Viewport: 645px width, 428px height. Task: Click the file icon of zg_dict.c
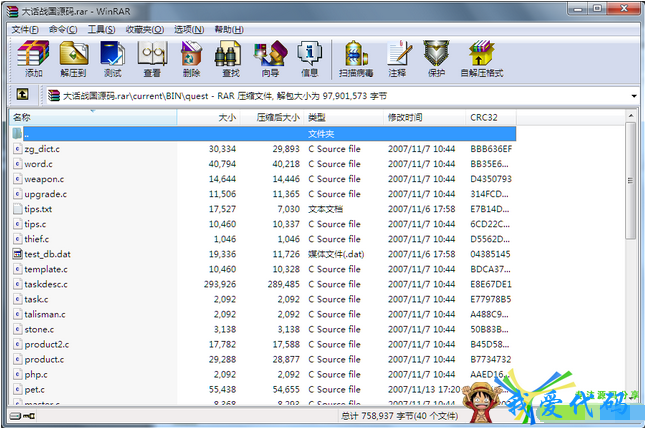(17, 149)
